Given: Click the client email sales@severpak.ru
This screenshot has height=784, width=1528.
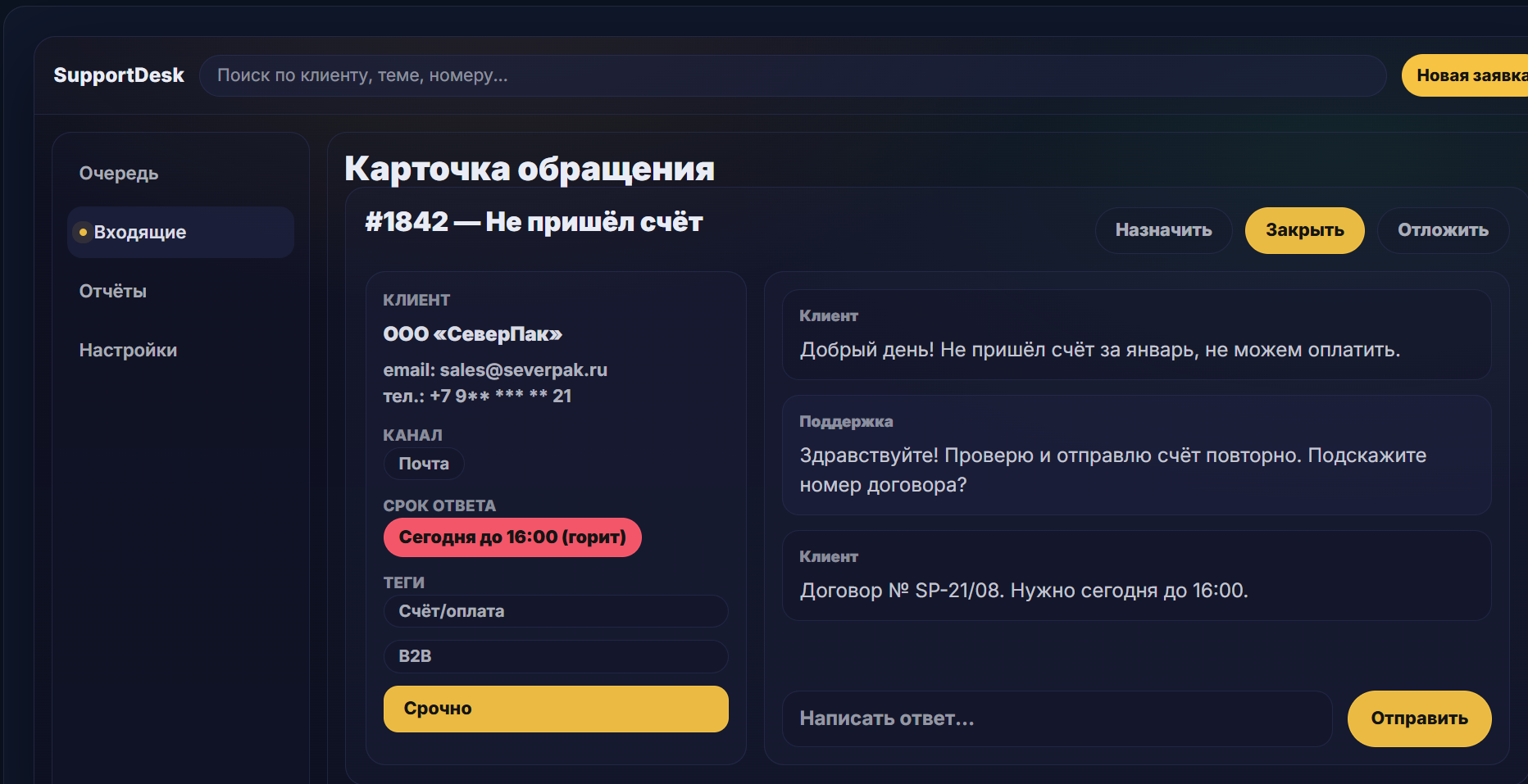Looking at the screenshot, I should tap(523, 370).
